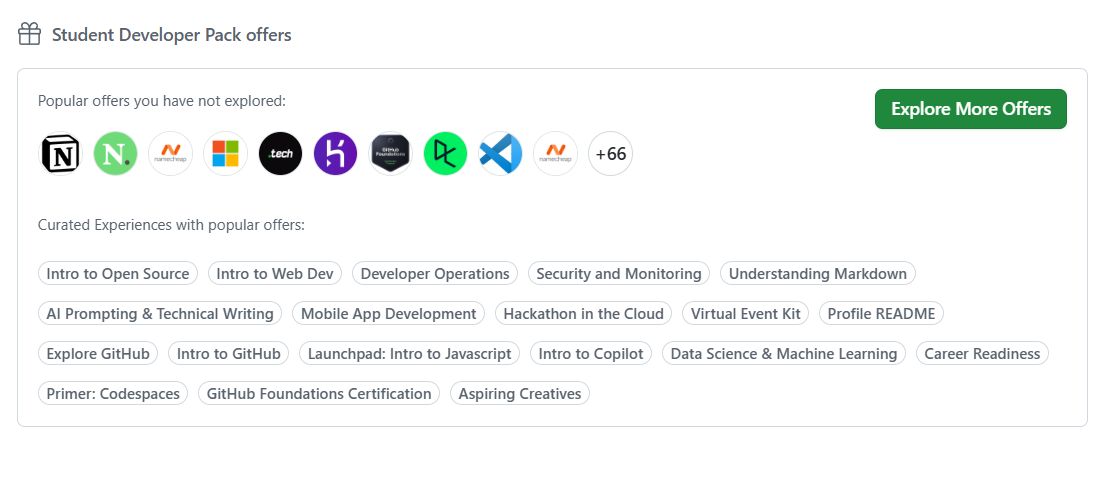Select the Understanding Markdown tag

pos(818,273)
